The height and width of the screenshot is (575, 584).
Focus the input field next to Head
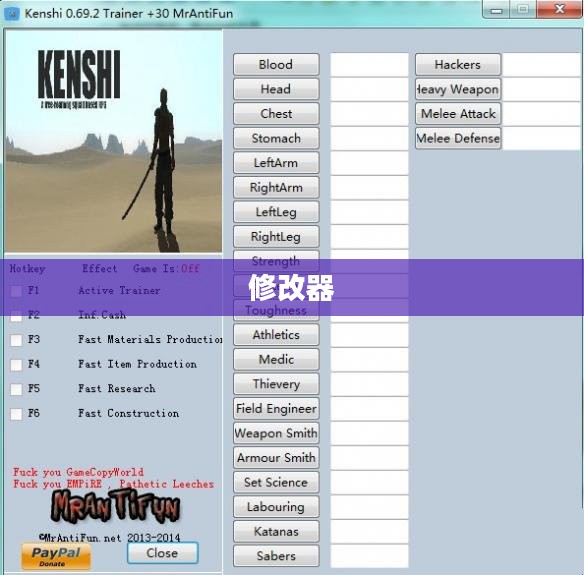[369, 89]
